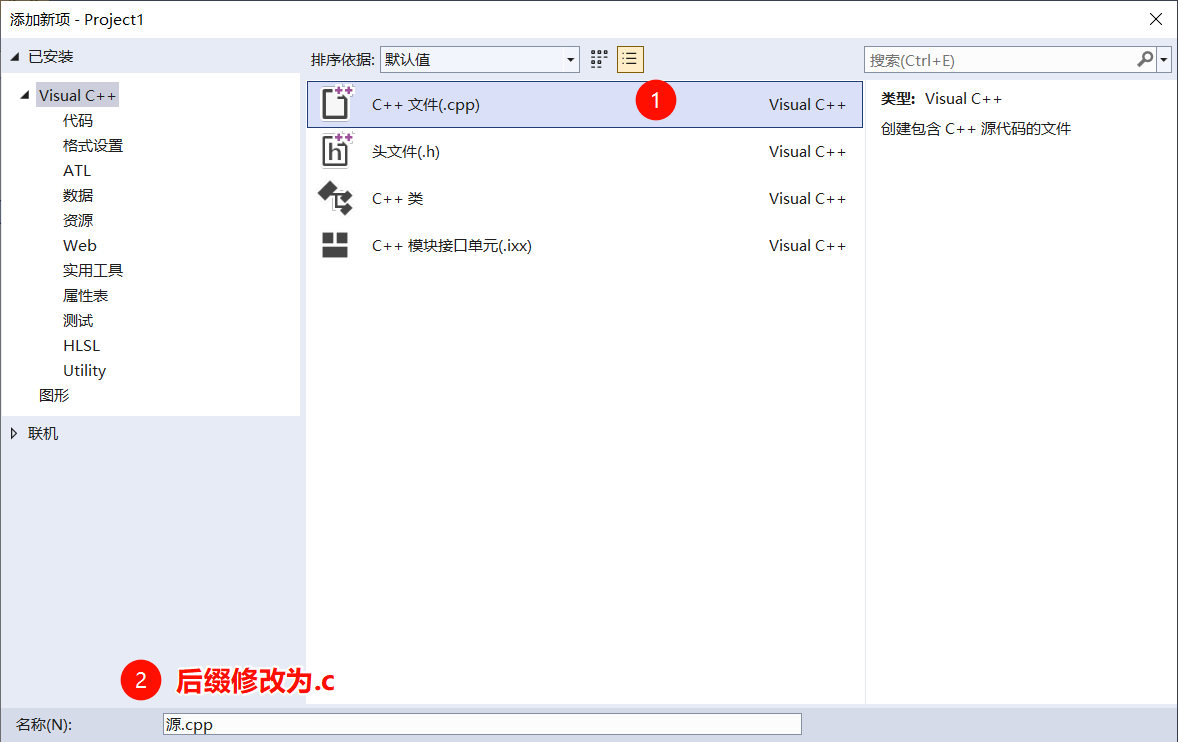Select Visual C++ in the tree
Viewport: 1178px width, 742px height.
77,95
